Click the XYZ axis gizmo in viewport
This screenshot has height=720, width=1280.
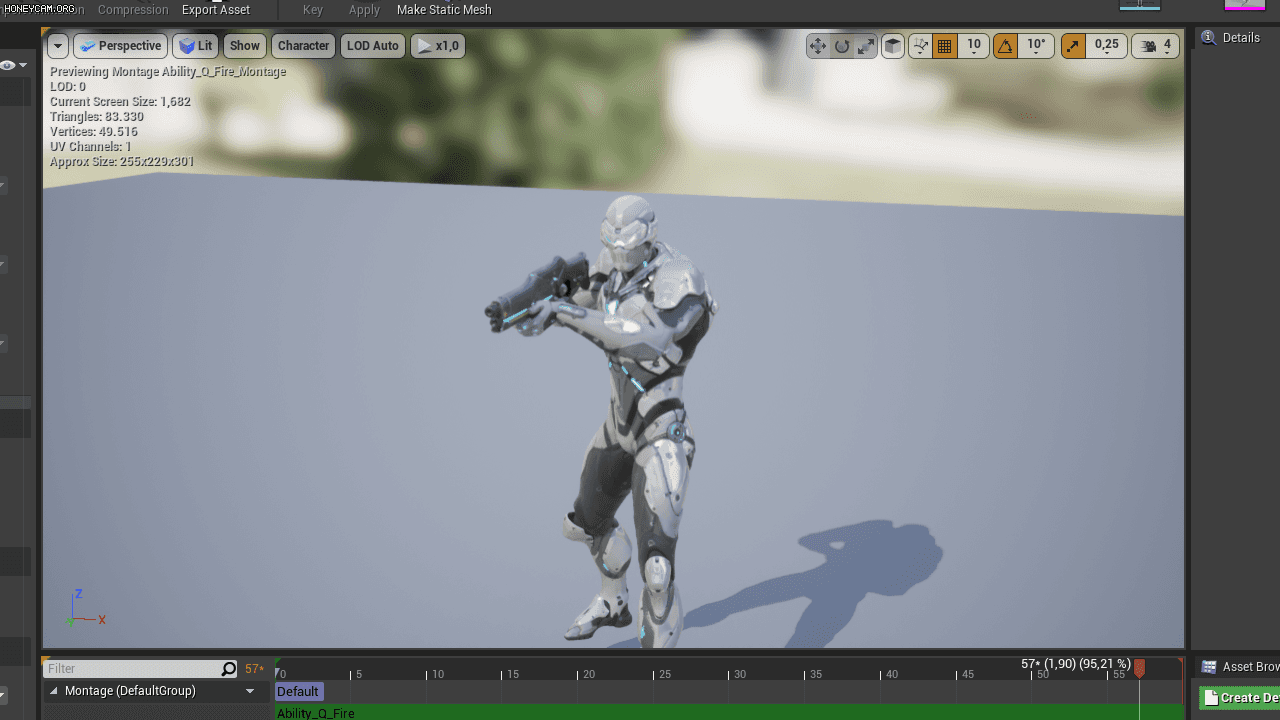tap(84, 608)
